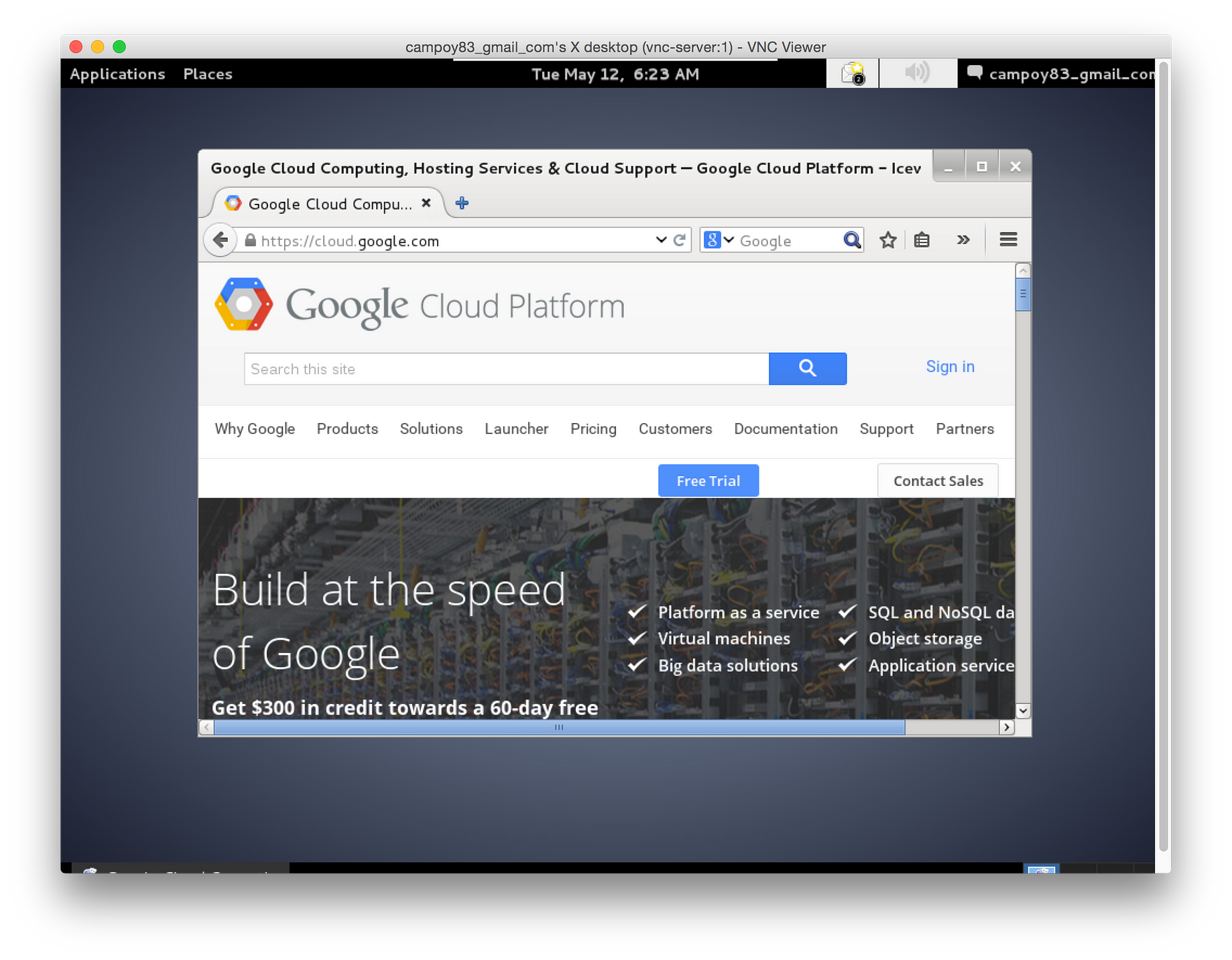1232x960 pixels.
Task: Bookmark this page with the star icon
Action: (888, 240)
